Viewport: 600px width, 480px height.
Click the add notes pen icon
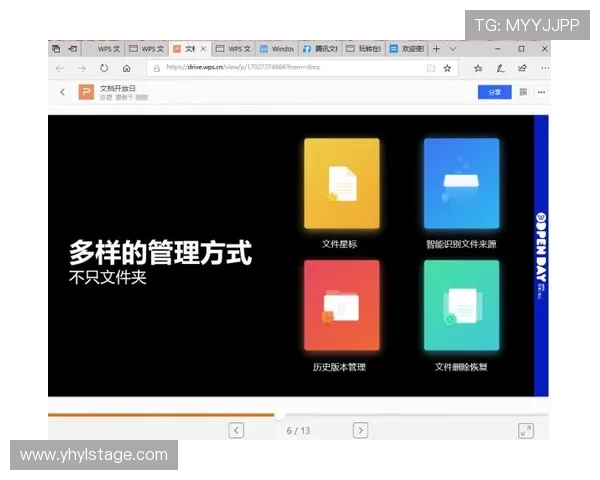click(500, 68)
